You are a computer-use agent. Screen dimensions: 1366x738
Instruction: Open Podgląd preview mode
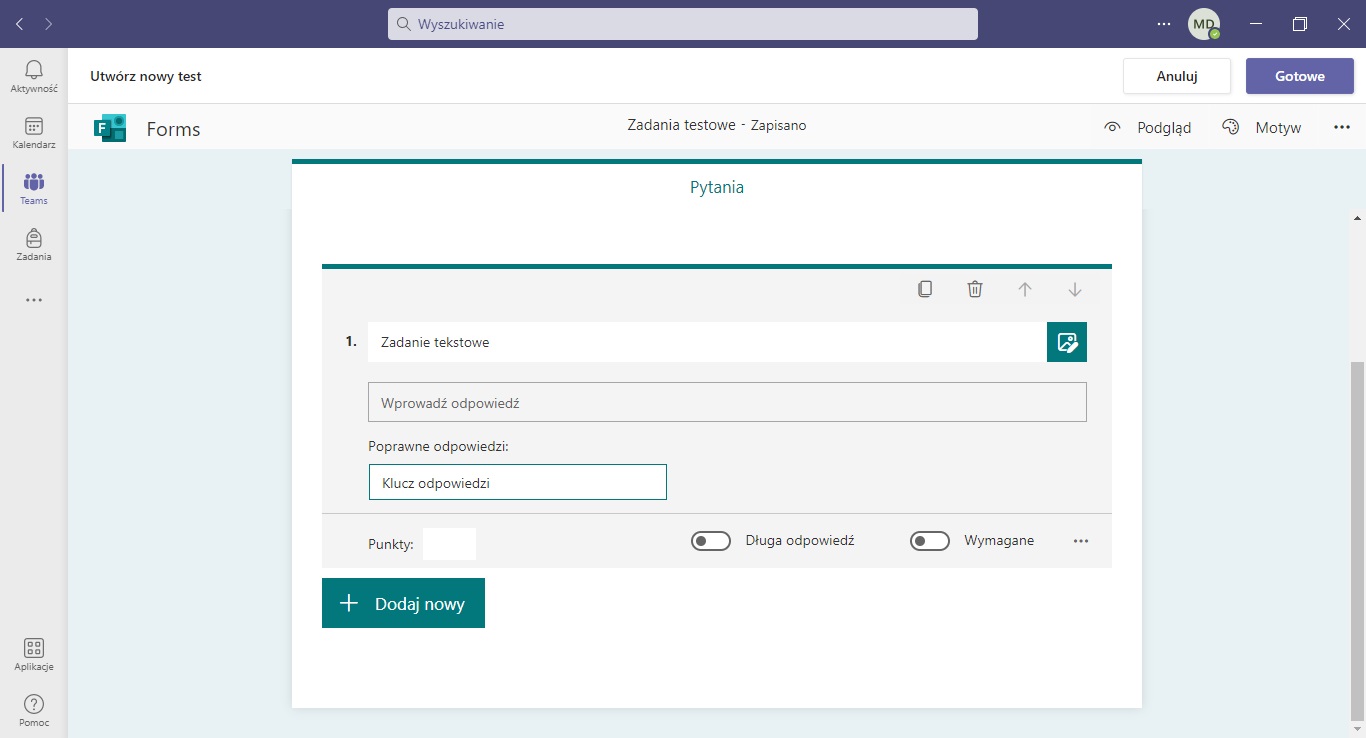pyautogui.click(x=1148, y=127)
